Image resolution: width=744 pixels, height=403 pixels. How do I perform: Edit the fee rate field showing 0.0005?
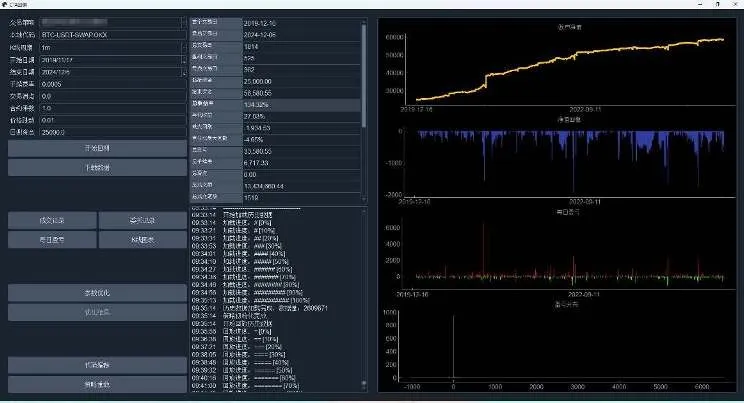coord(112,84)
